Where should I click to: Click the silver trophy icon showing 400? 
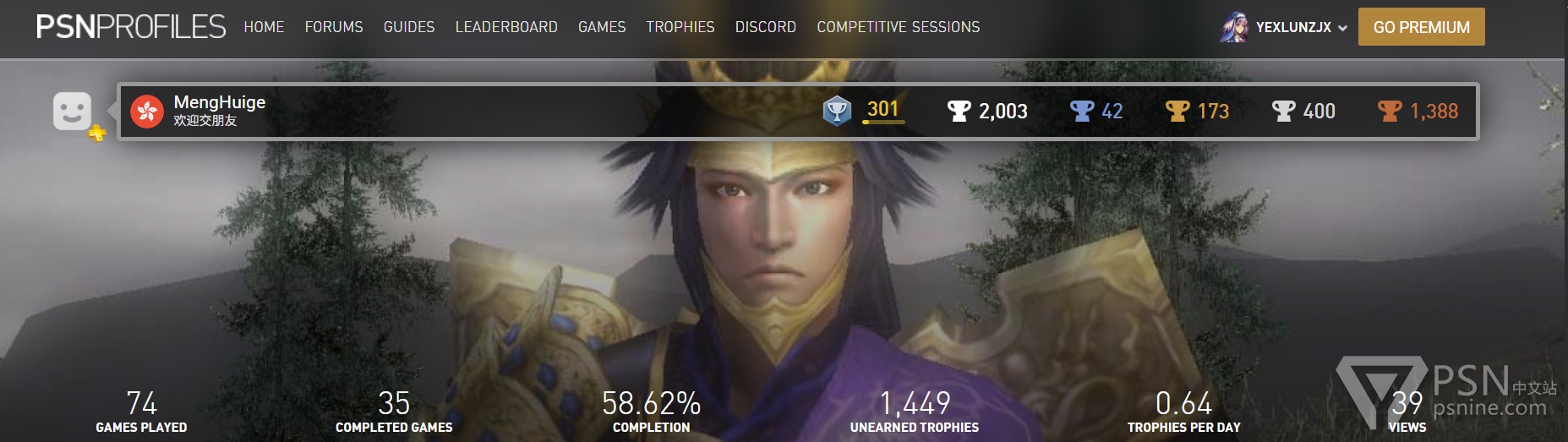[x=1283, y=111]
